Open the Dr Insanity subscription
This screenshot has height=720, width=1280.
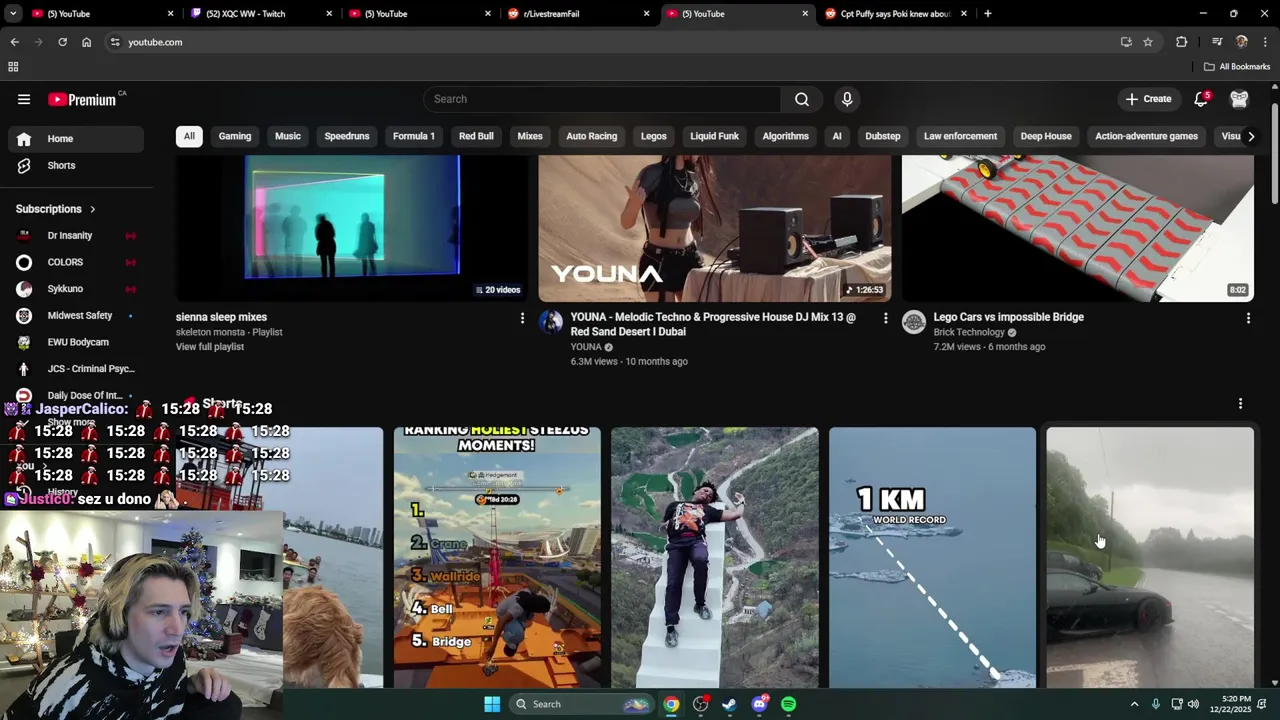tap(76, 235)
